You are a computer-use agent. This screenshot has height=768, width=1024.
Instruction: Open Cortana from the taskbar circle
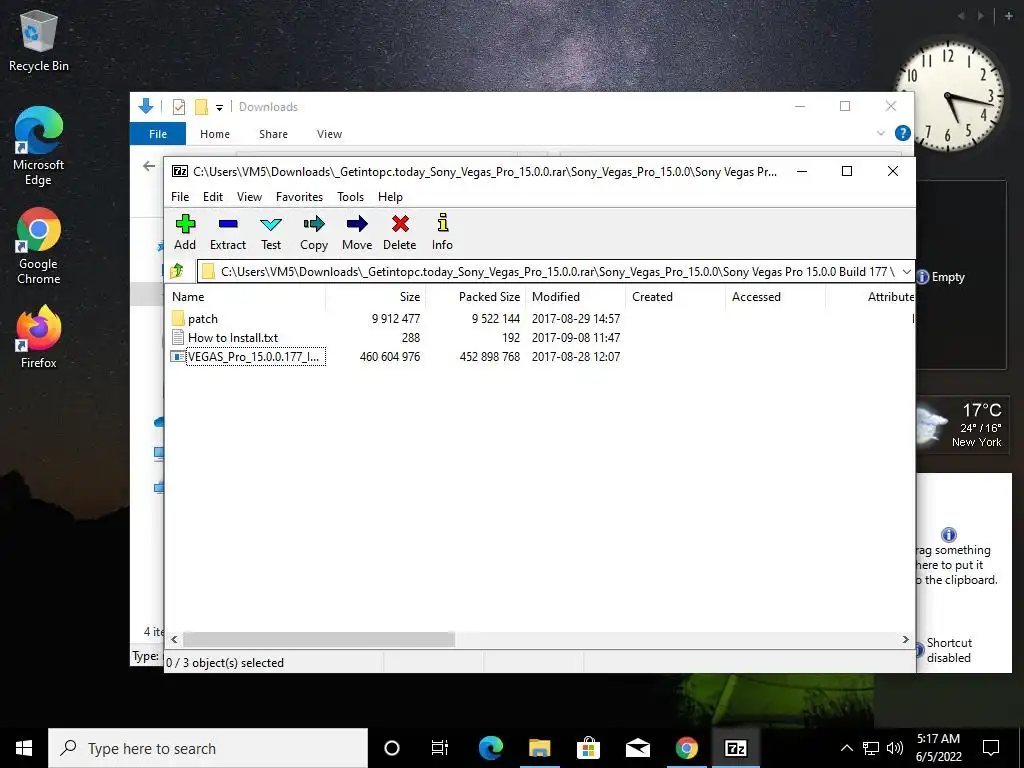point(392,748)
